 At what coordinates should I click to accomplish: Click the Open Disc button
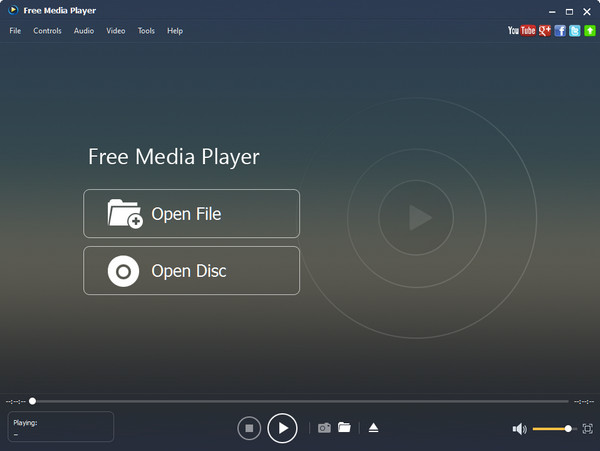(191, 271)
